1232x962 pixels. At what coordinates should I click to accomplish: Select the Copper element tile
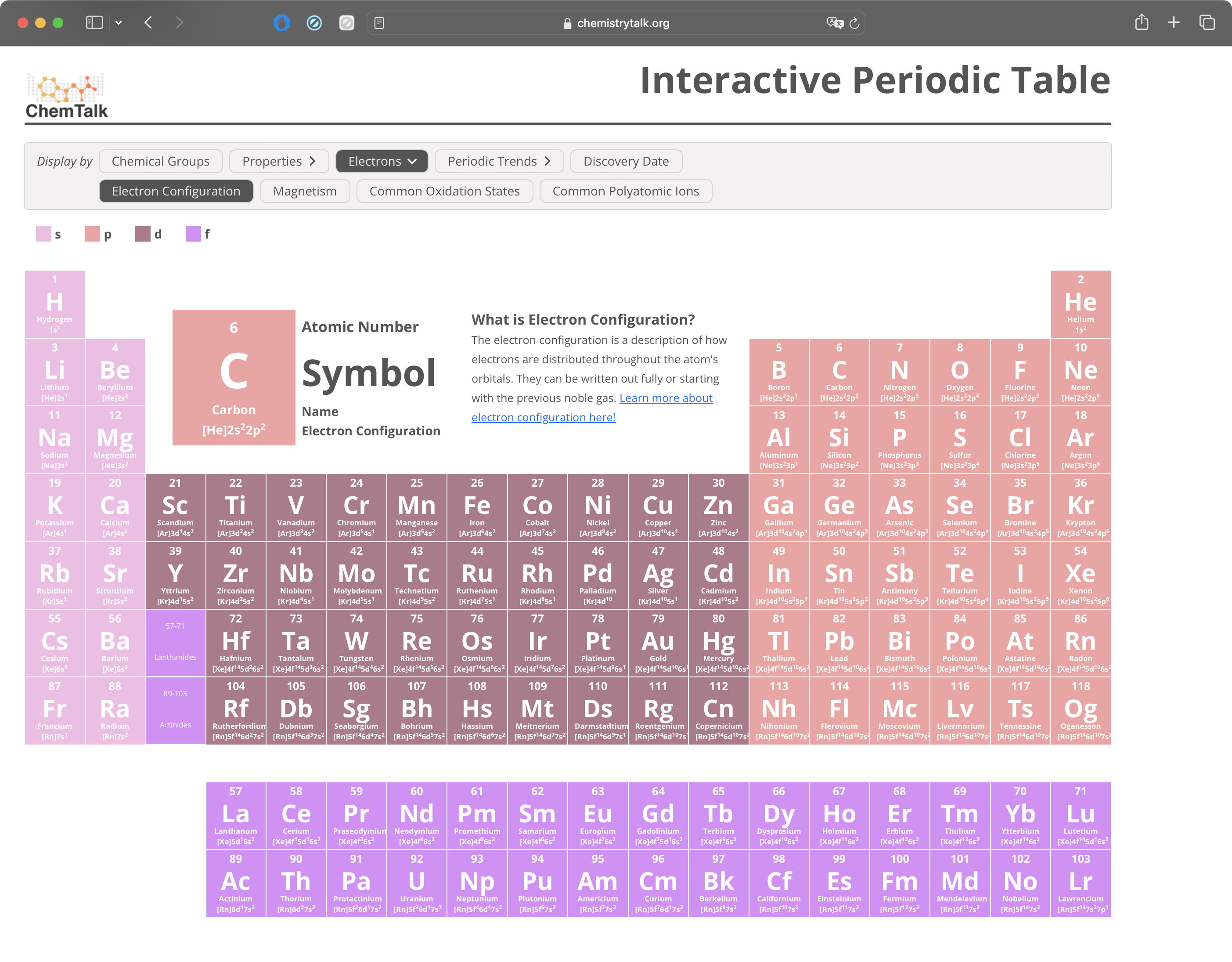pyautogui.click(x=658, y=507)
